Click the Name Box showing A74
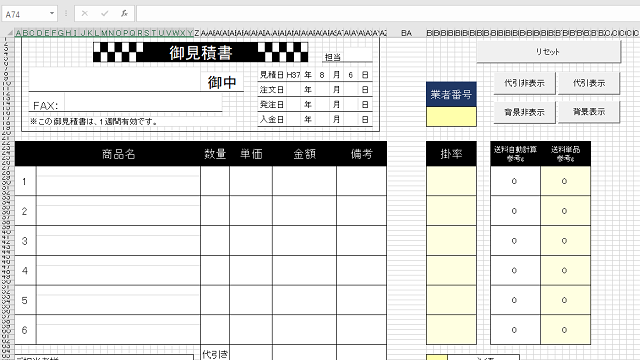 tap(24, 14)
